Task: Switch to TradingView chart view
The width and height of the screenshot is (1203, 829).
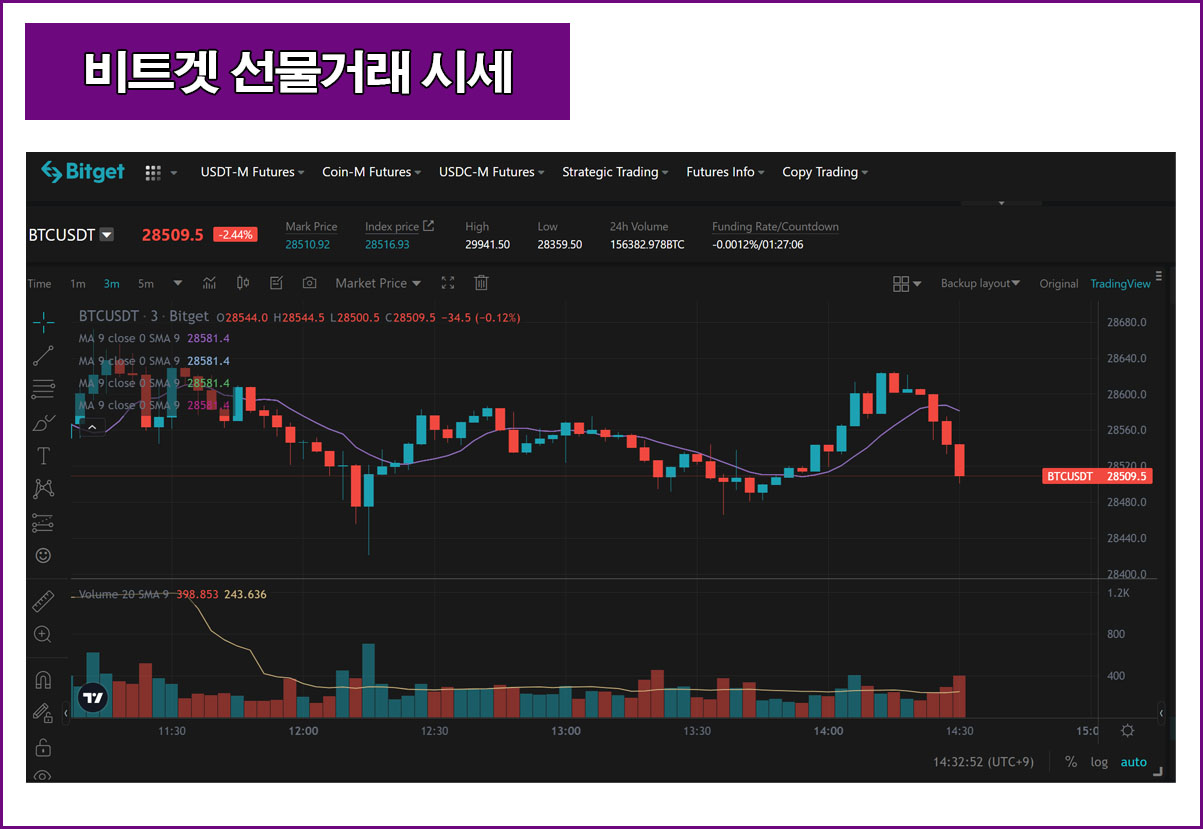Action: click(1120, 284)
